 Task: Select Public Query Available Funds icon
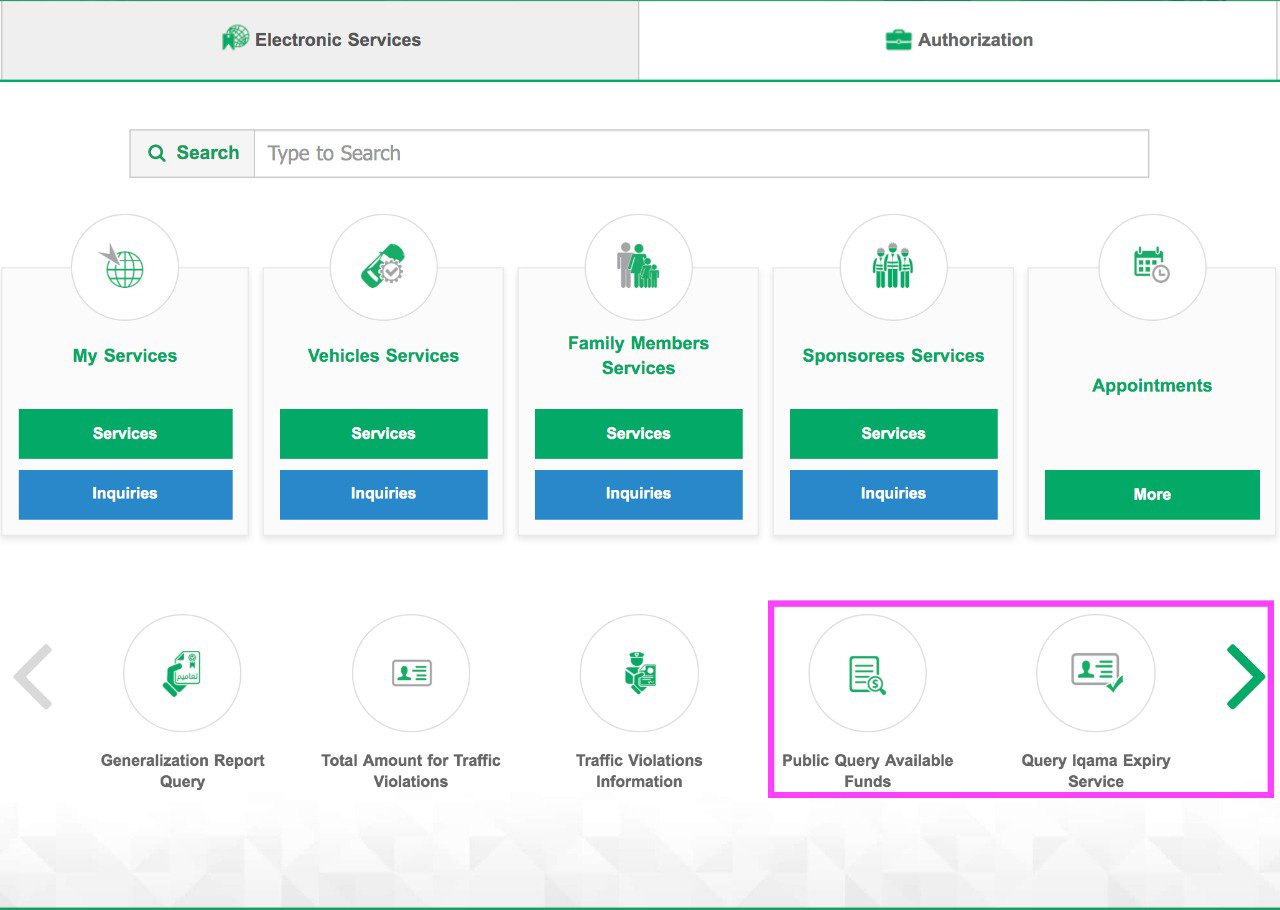pyautogui.click(x=867, y=673)
